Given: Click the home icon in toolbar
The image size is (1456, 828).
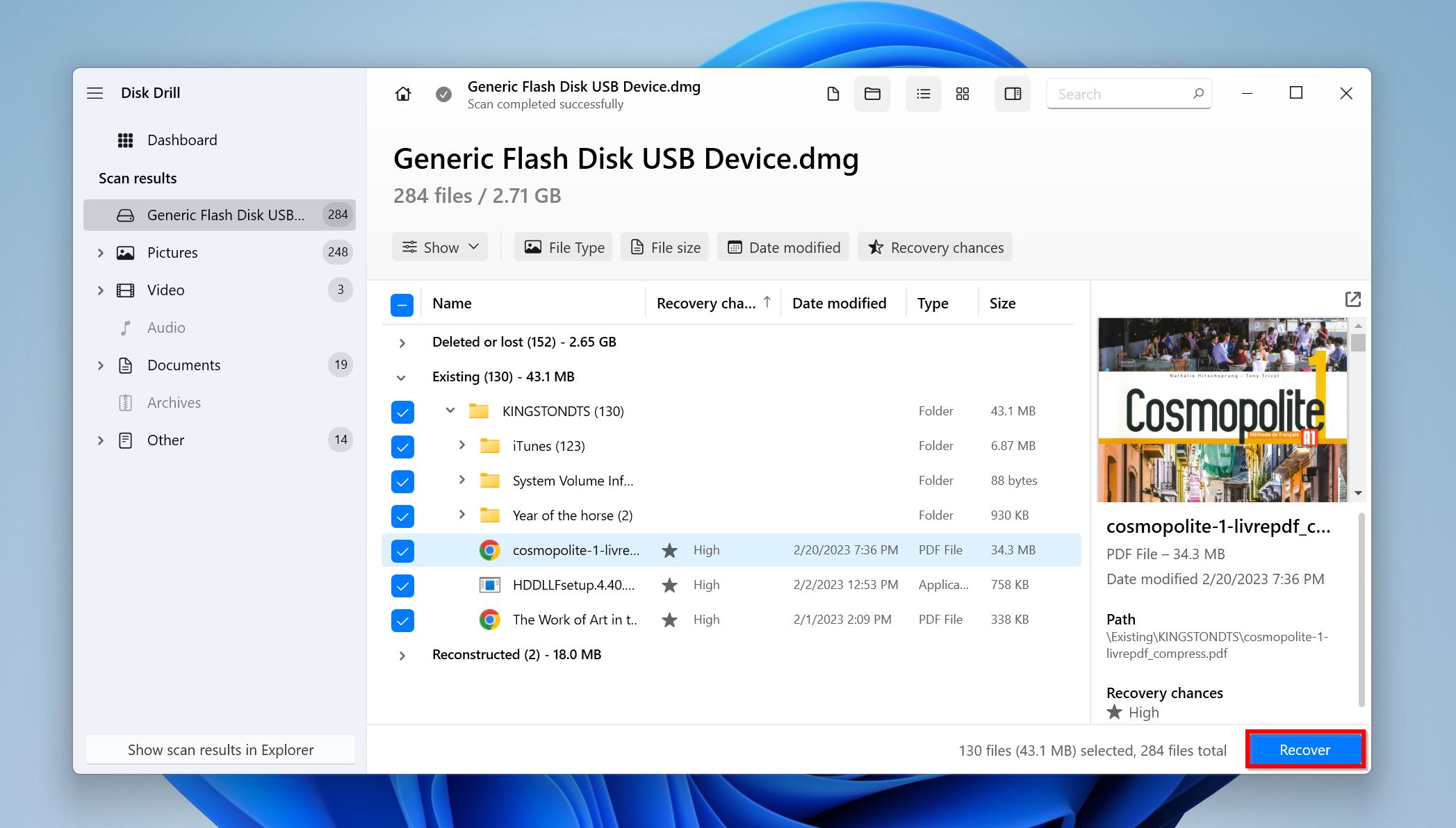Looking at the screenshot, I should click(403, 94).
